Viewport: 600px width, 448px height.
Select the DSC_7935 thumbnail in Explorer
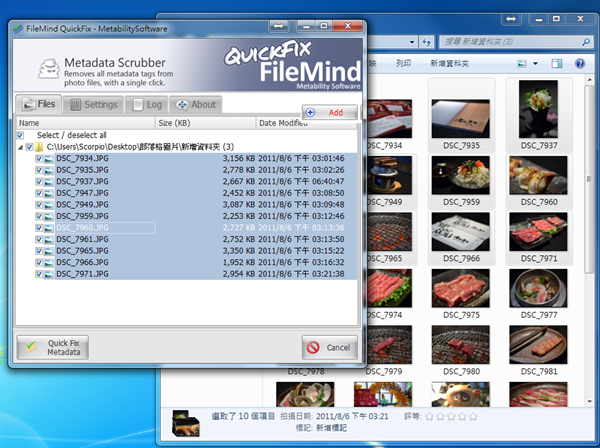pos(461,119)
